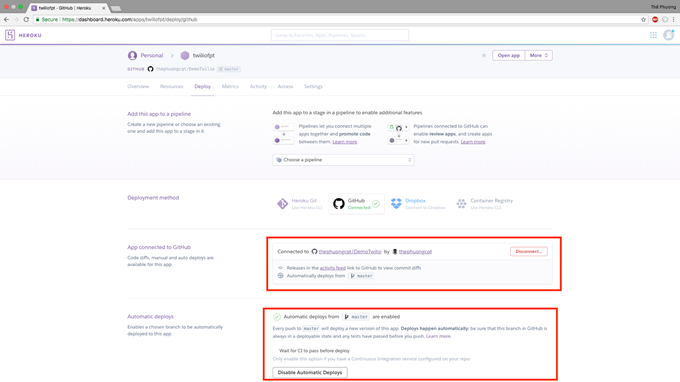Open the Access tab
Screen dimensions: 680x382
click(x=285, y=87)
